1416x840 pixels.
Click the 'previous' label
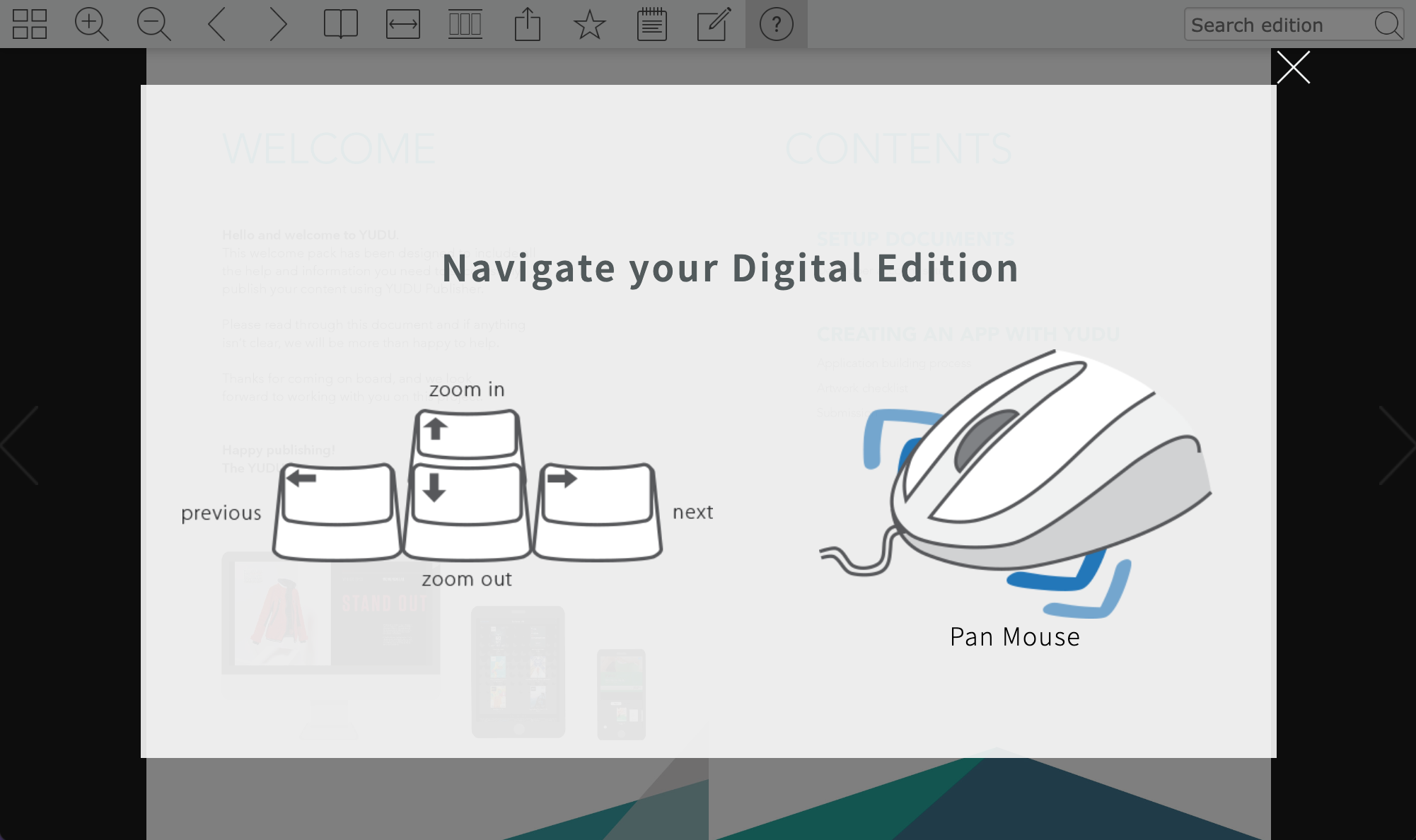click(x=221, y=513)
